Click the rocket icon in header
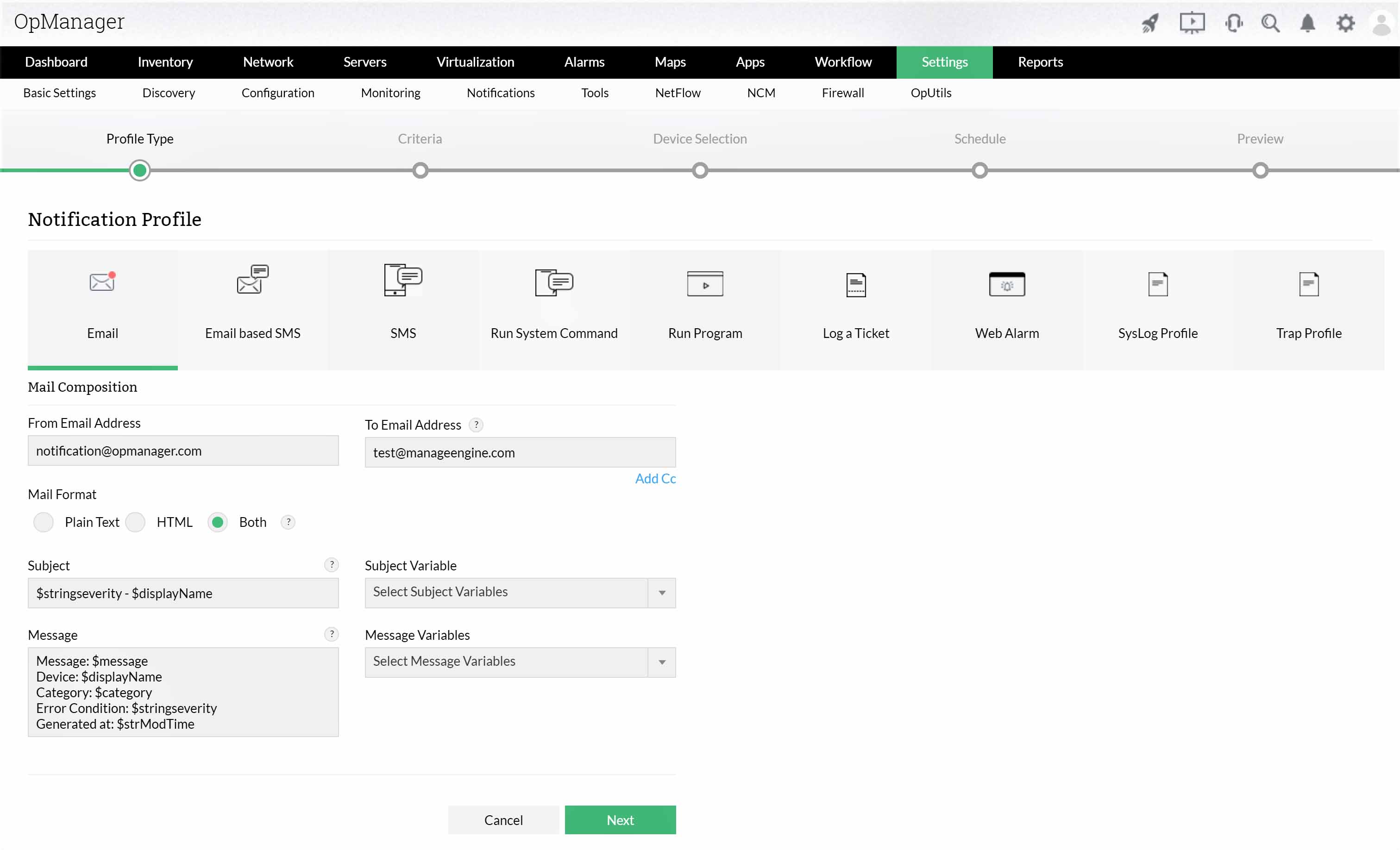 pyautogui.click(x=1150, y=23)
